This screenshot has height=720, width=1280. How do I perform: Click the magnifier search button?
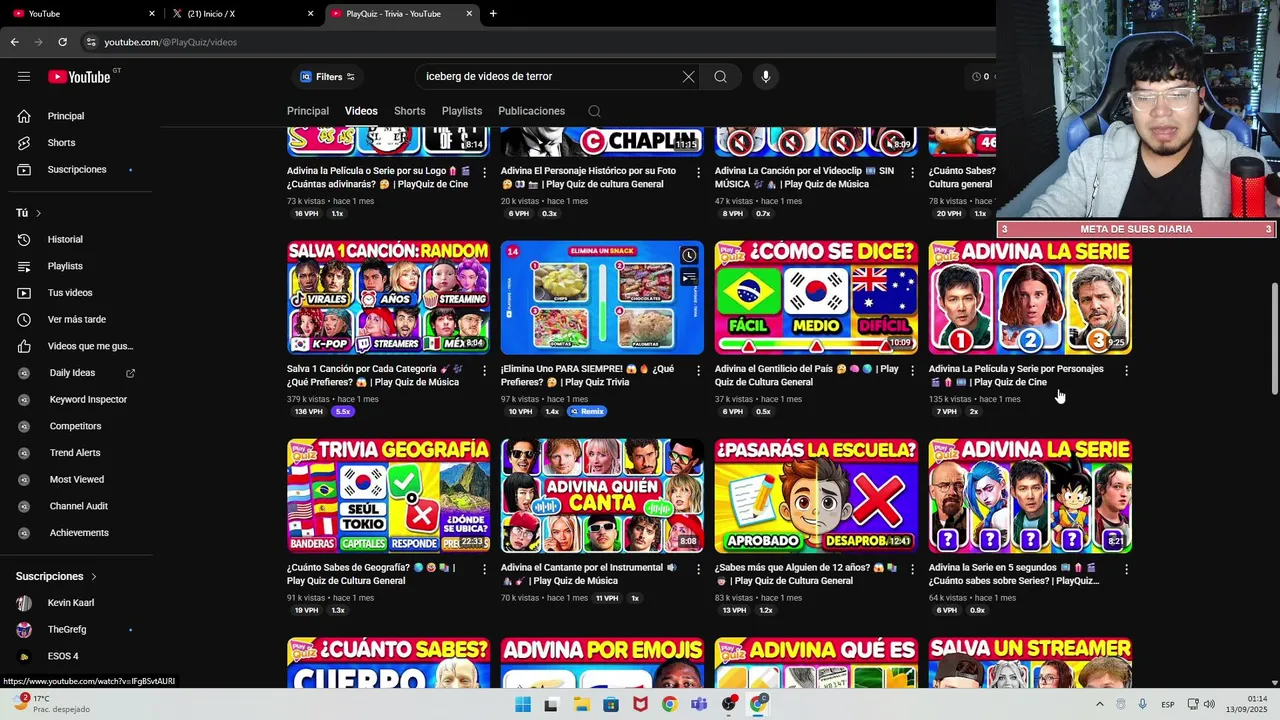(x=720, y=77)
